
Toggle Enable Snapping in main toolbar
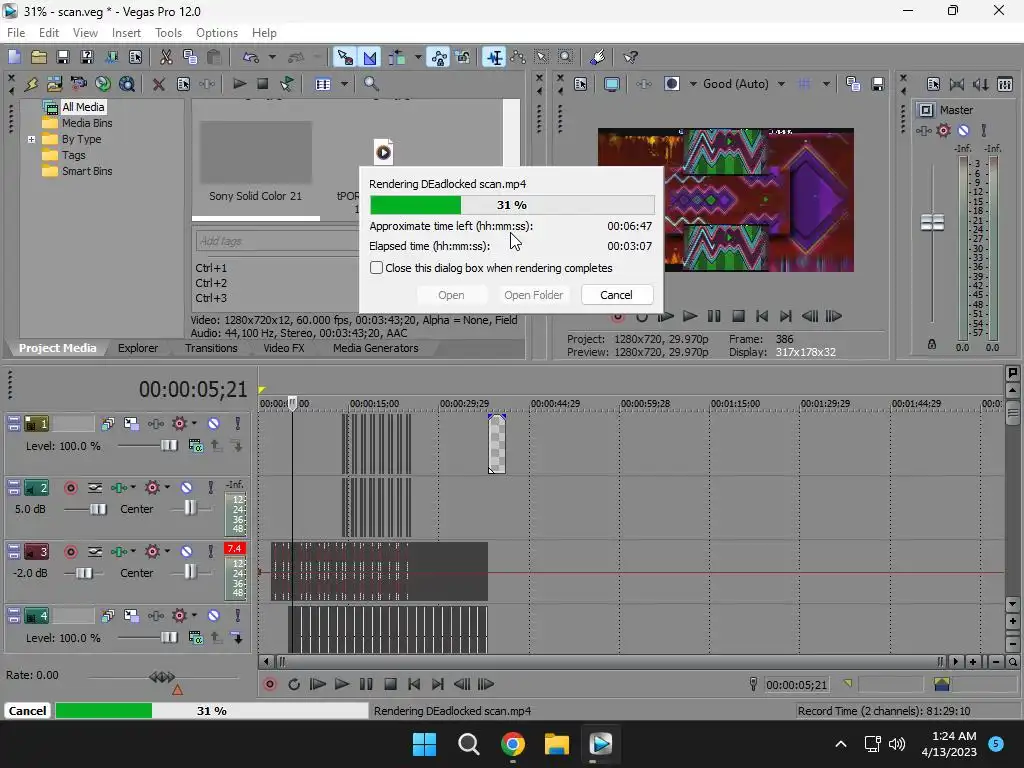click(345, 57)
